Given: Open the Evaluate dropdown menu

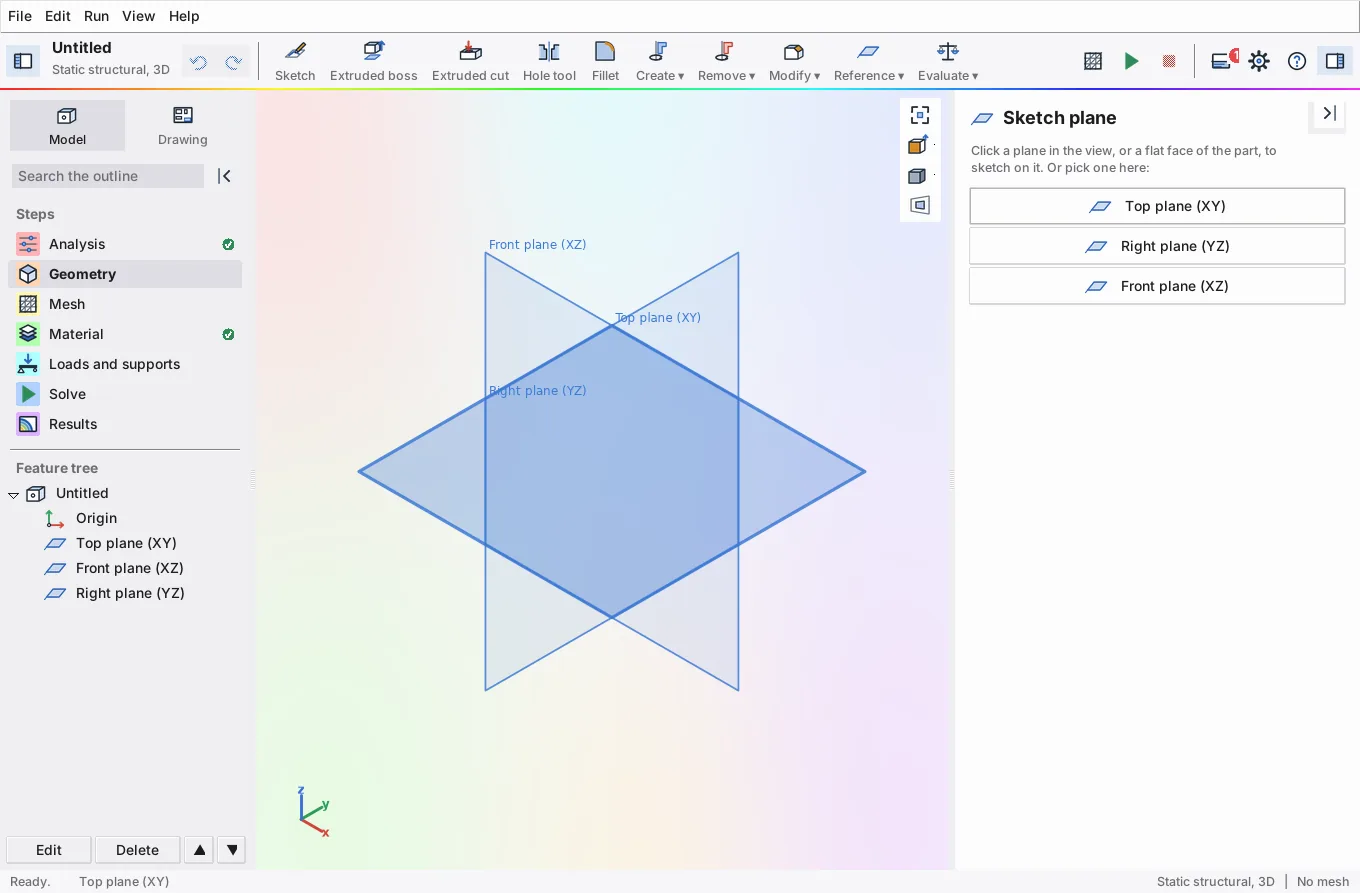Looking at the screenshot, I should tap(948, 61).
